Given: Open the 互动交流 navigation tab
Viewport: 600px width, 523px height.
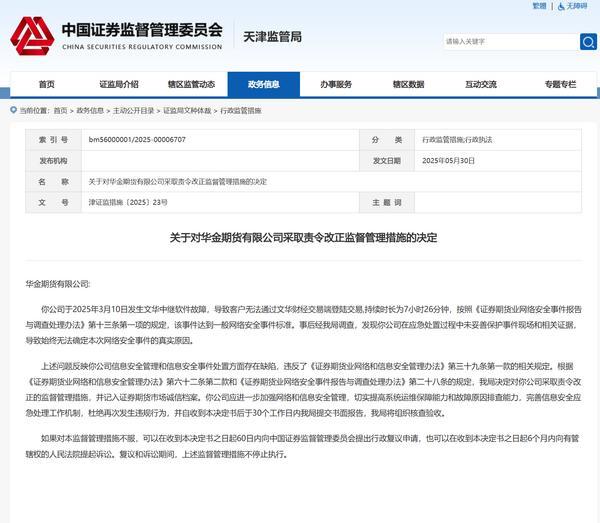Looking at the screenshot, I should [480, 84].
